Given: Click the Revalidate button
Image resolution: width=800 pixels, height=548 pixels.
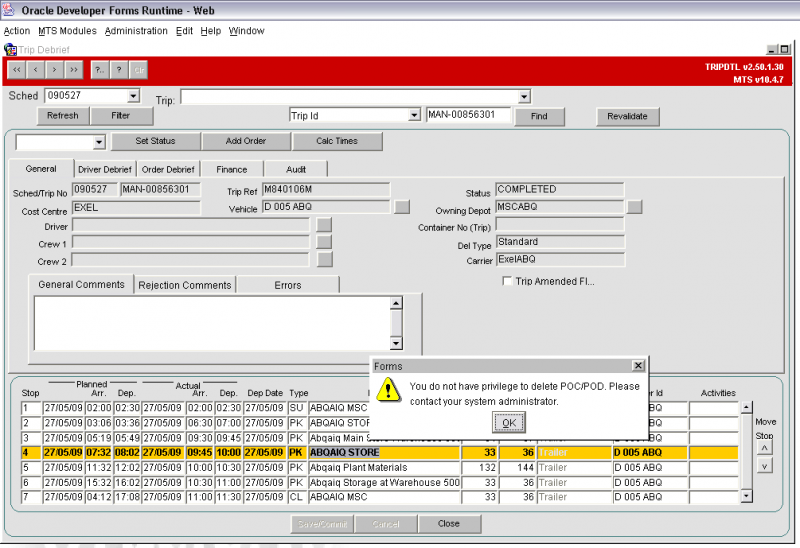Looking at the screenshot, I should coord(628,116).
